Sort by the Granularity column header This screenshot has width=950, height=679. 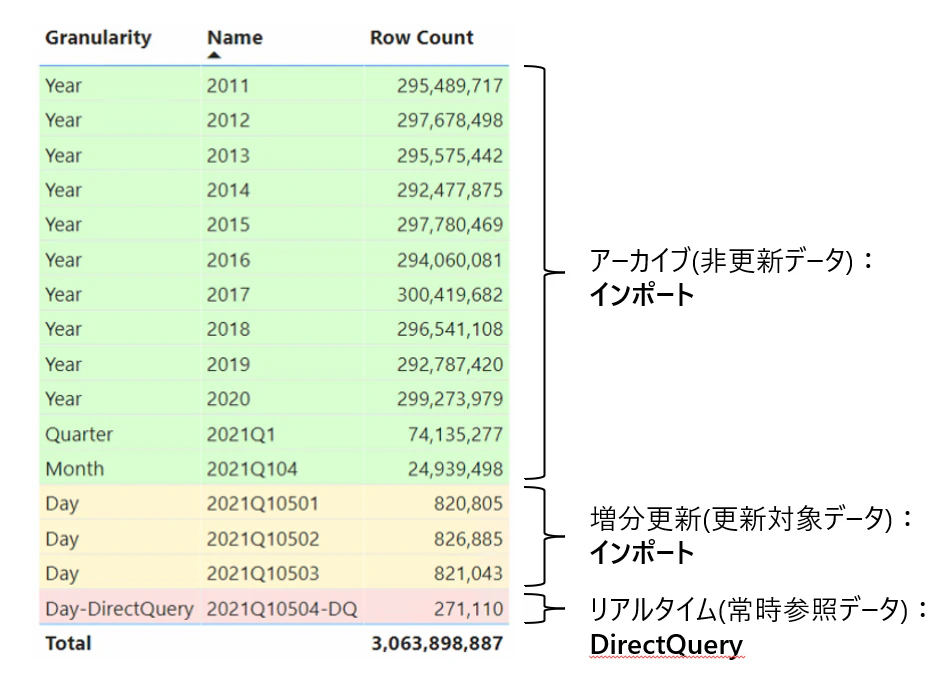pyautogui.click(x=98, y=38)
